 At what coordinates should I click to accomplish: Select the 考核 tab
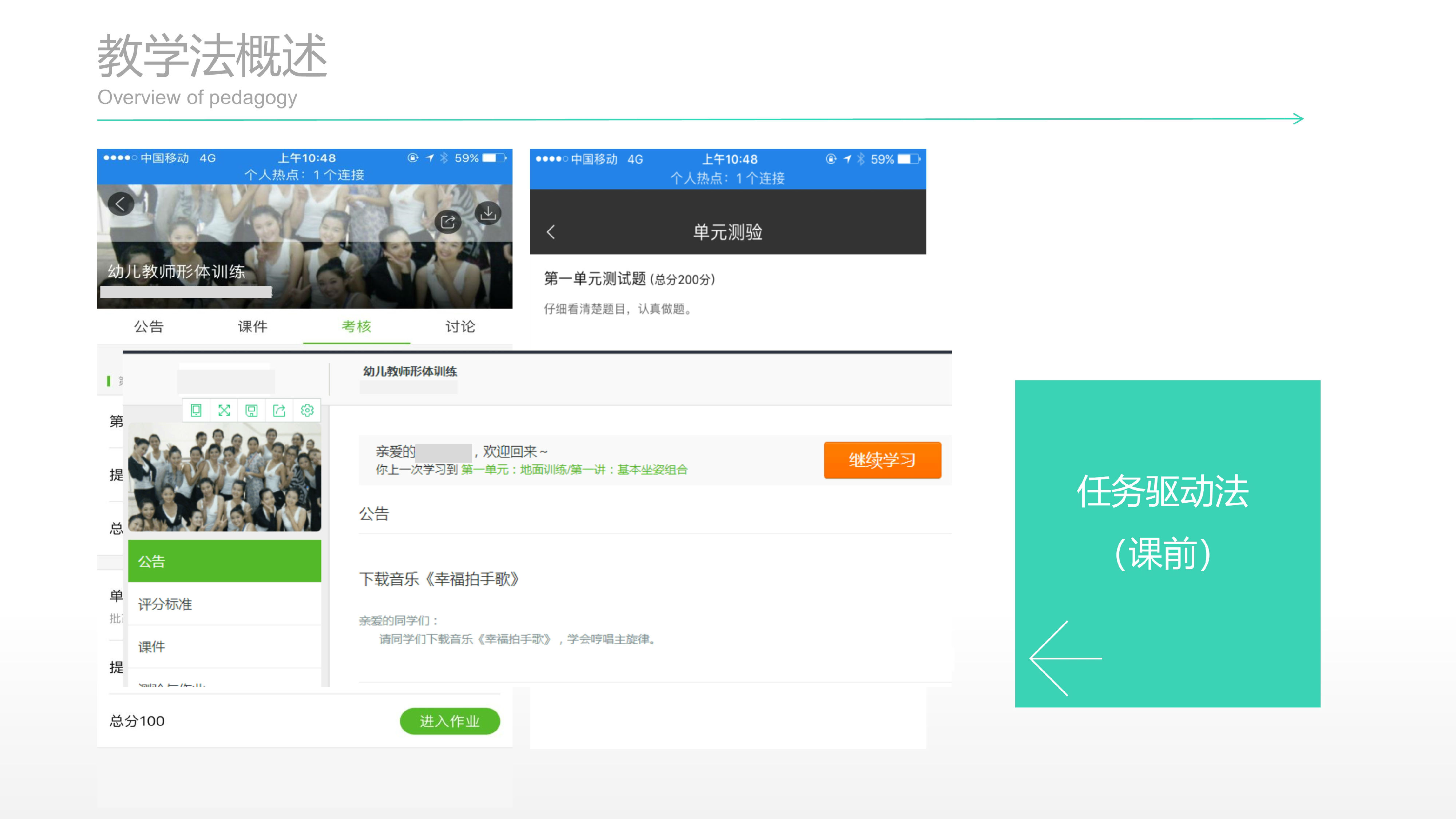click(x=356, y=327)
